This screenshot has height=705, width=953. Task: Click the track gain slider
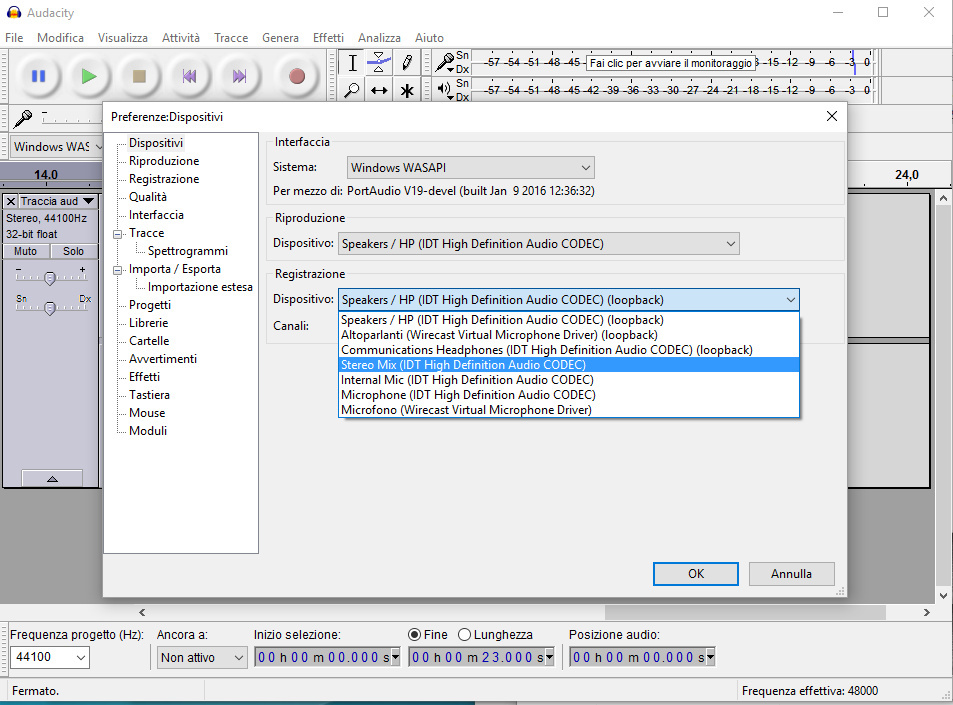coord(51,278)
